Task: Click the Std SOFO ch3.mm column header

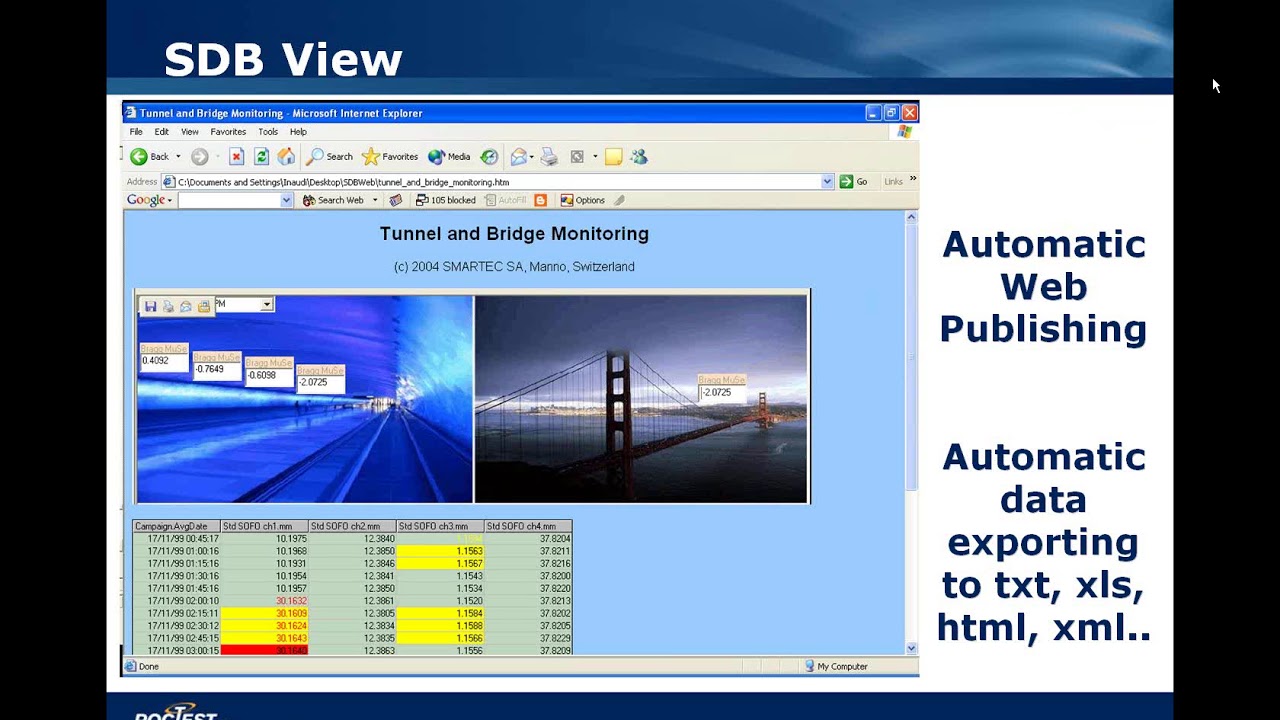Action: 440,526
